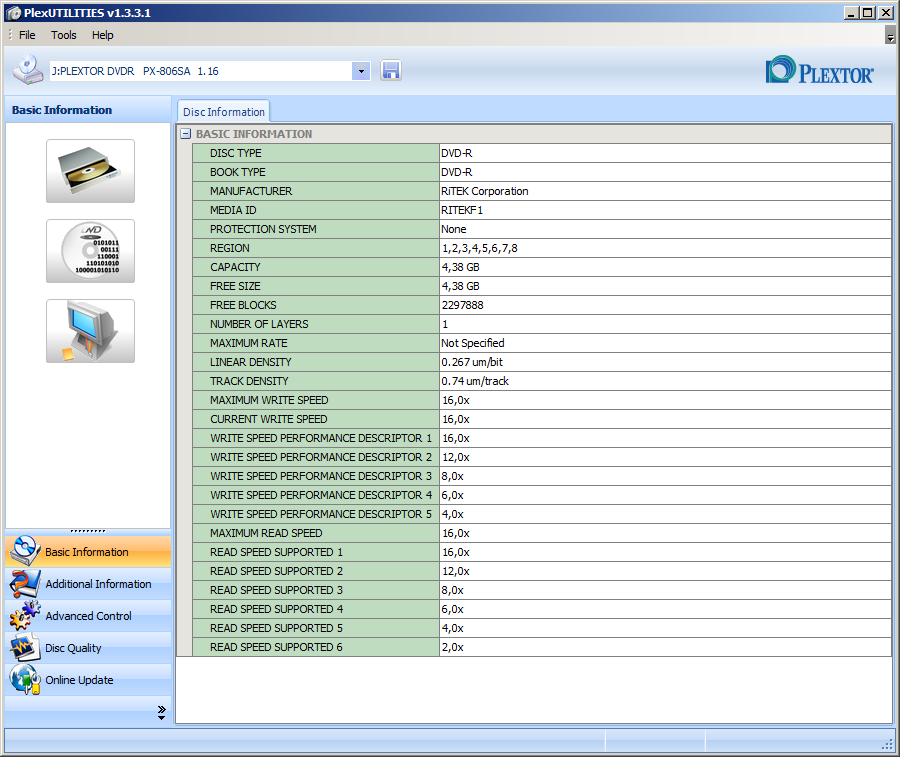Select the READ SPEED SUPPORTED 3 row
Image resolution: width=900 pixels, height=757 pixels.
pyautogui.click(x=542, y=589)
